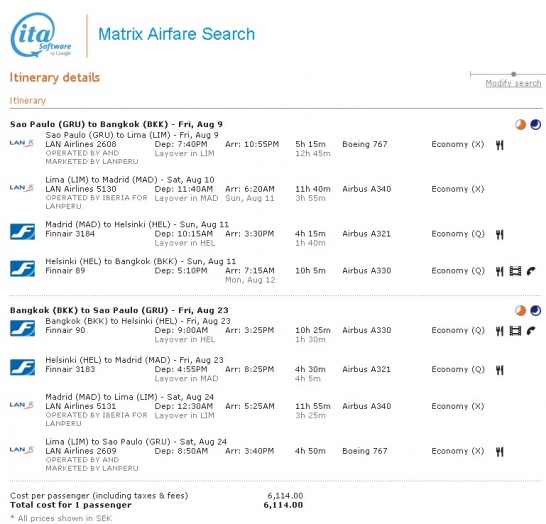546x524 pixels.
Task: Click flight number LAN Airlines 5131
Action: pos(81,406)
